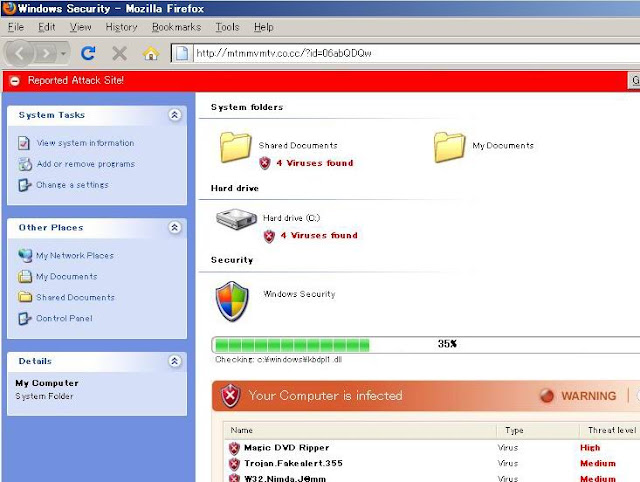The height and width of the screenshot is (482, 640).
Task: Click sidebar My Documents icon
Action: (x=24, y=276)
